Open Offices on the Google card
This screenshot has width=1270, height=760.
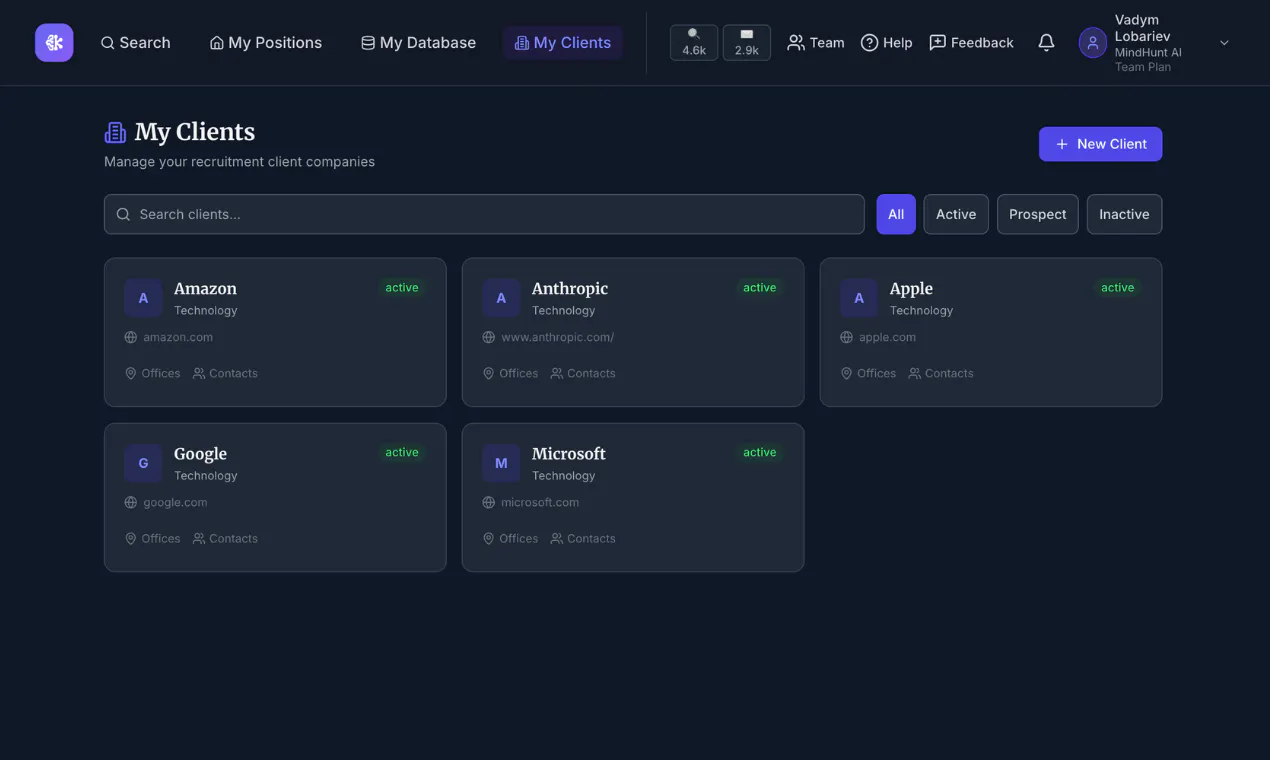[x=152, y=538]
